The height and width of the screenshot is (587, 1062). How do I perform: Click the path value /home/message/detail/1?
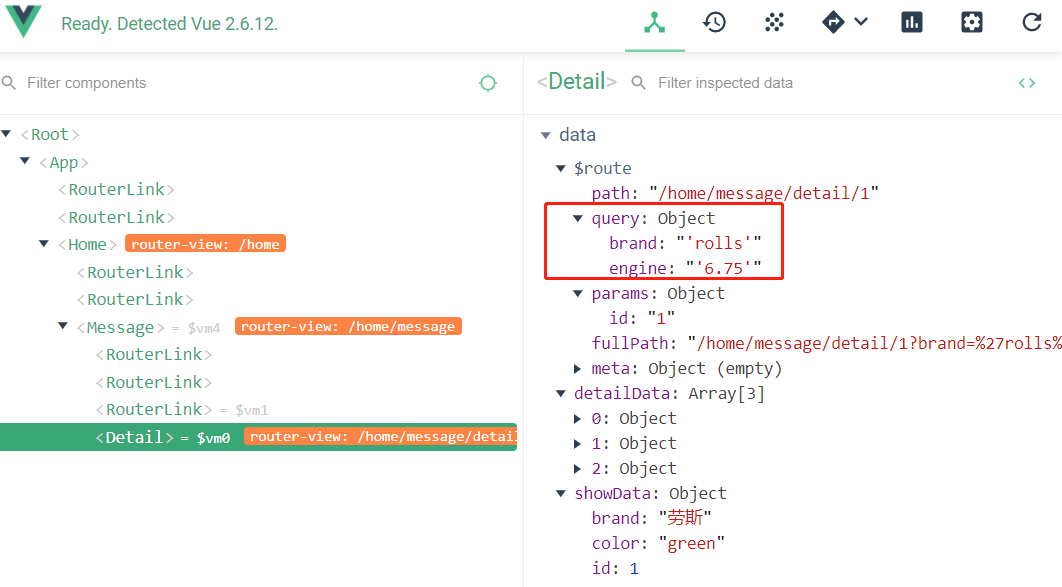[x=764, y=194]
